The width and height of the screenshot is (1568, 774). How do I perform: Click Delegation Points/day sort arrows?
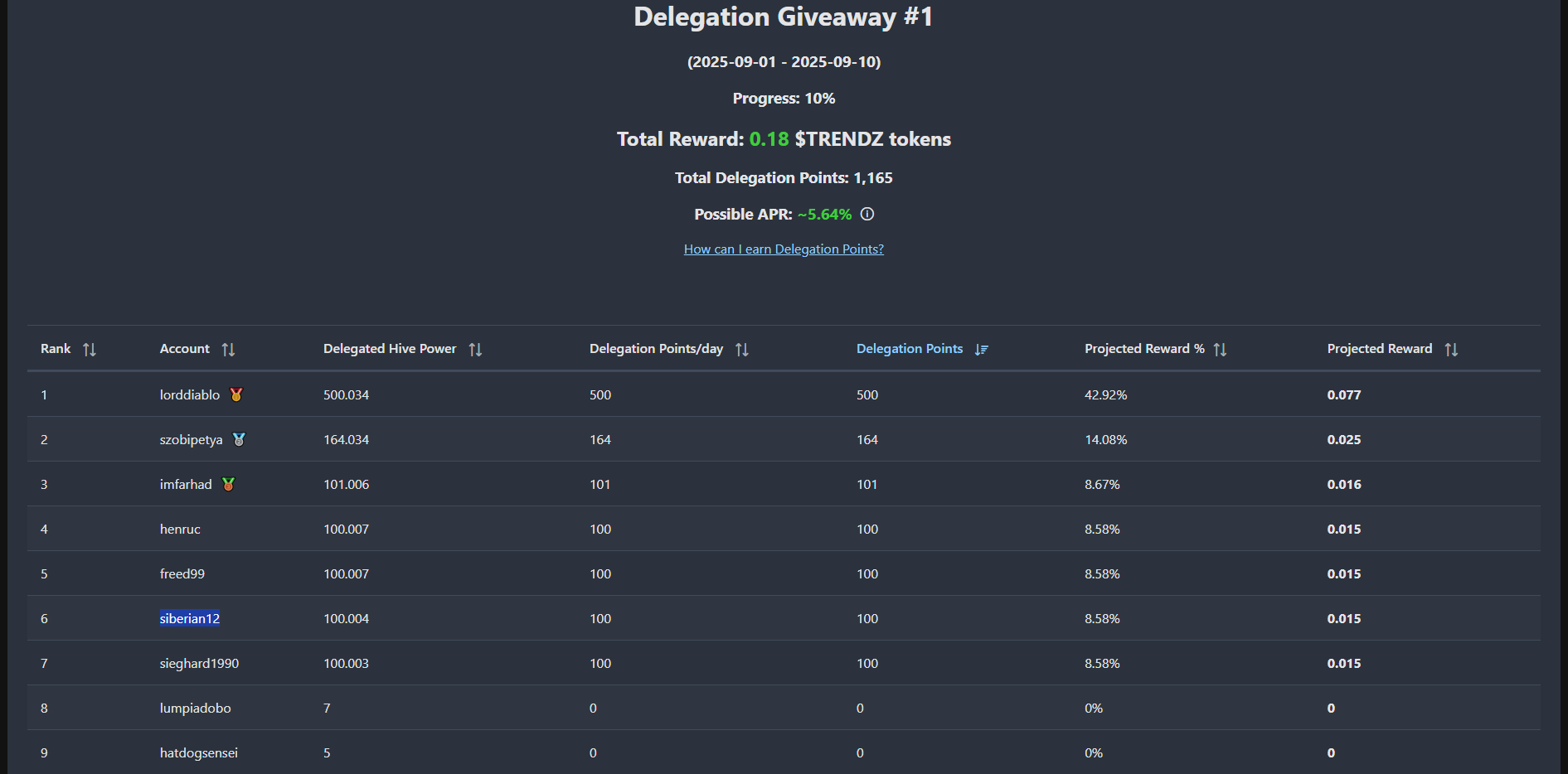(742, 350)
